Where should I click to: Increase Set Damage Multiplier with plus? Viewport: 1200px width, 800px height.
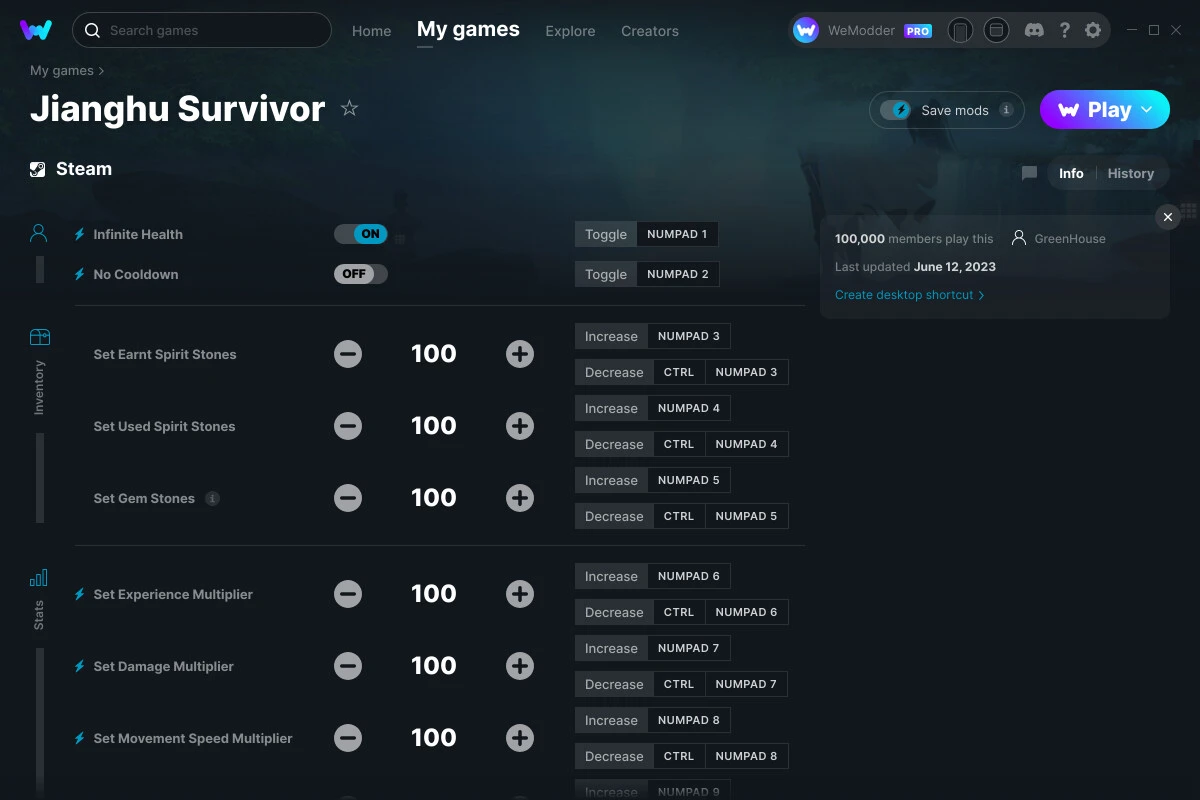[x=520, y=666]
